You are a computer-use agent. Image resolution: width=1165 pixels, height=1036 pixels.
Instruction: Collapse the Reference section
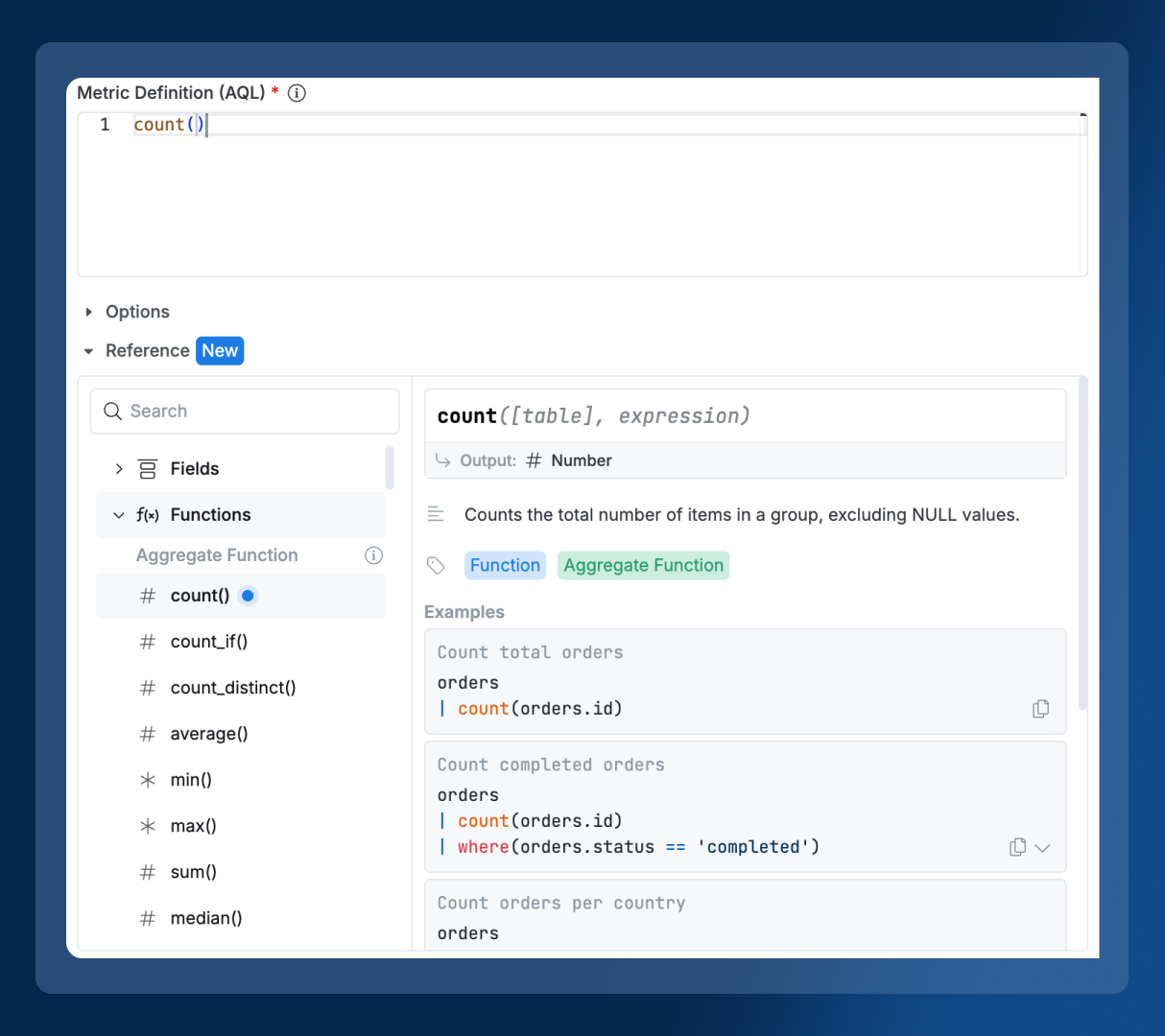click(x=89, y=351)
